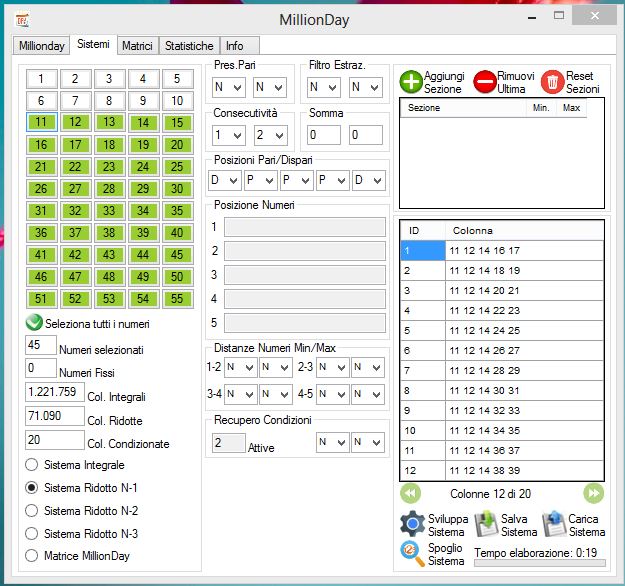Open second Distanze 4-5 dropdown
This screenshot has height=586, width=625.
click(368, 394)
